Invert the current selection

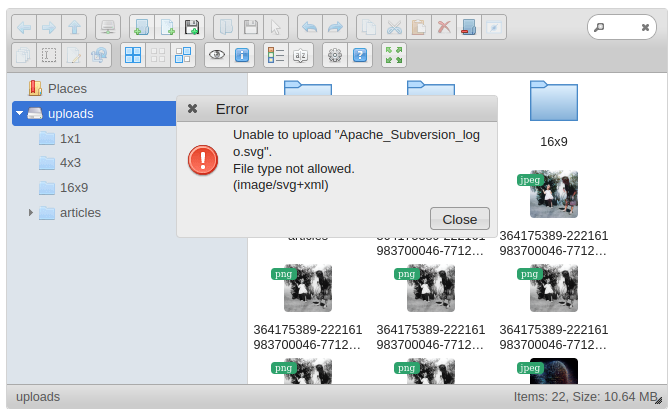[x=183, y=55]
